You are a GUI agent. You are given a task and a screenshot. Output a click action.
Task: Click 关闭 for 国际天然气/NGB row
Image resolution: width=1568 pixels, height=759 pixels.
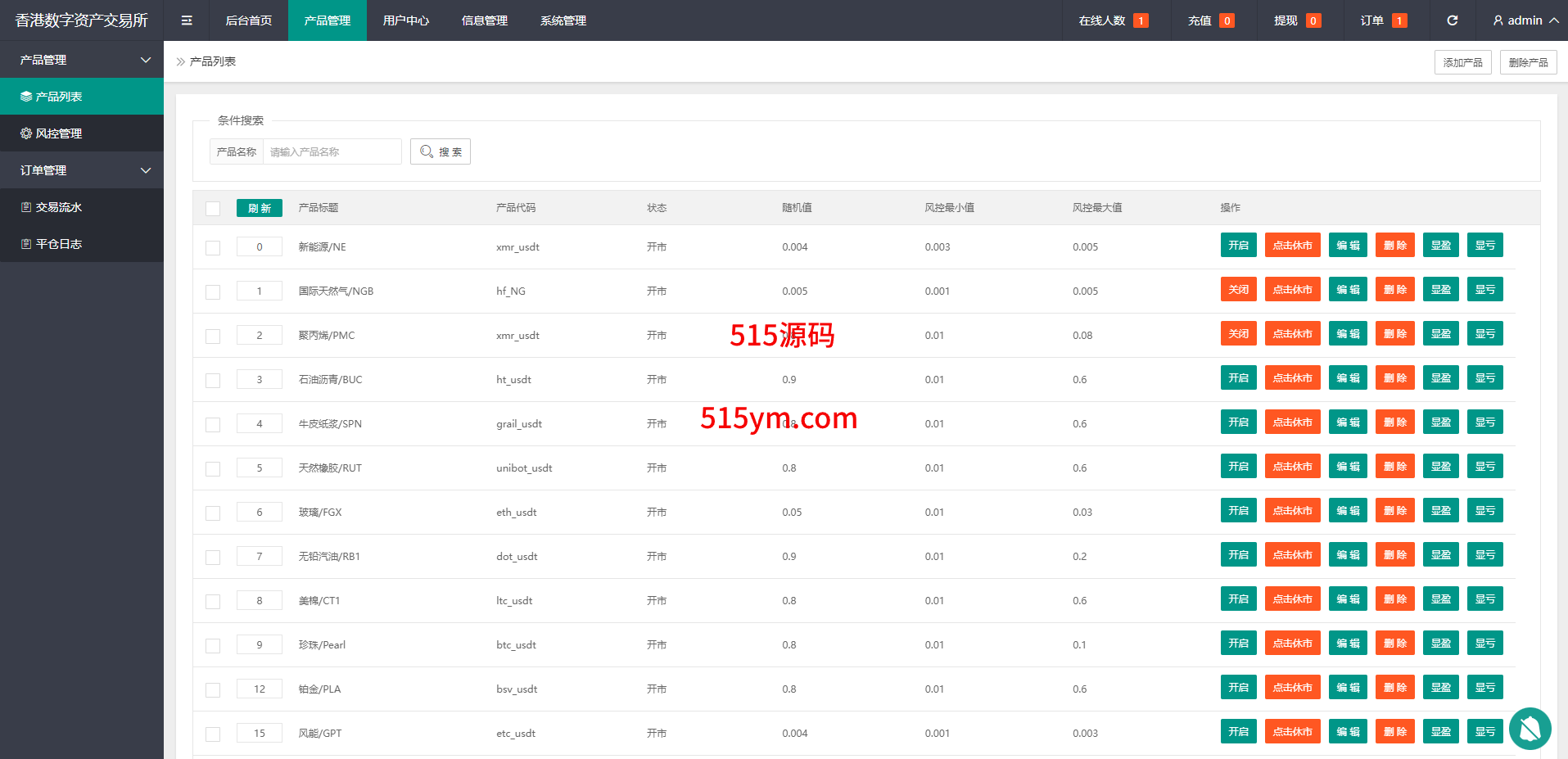(x=1238, y=290)
